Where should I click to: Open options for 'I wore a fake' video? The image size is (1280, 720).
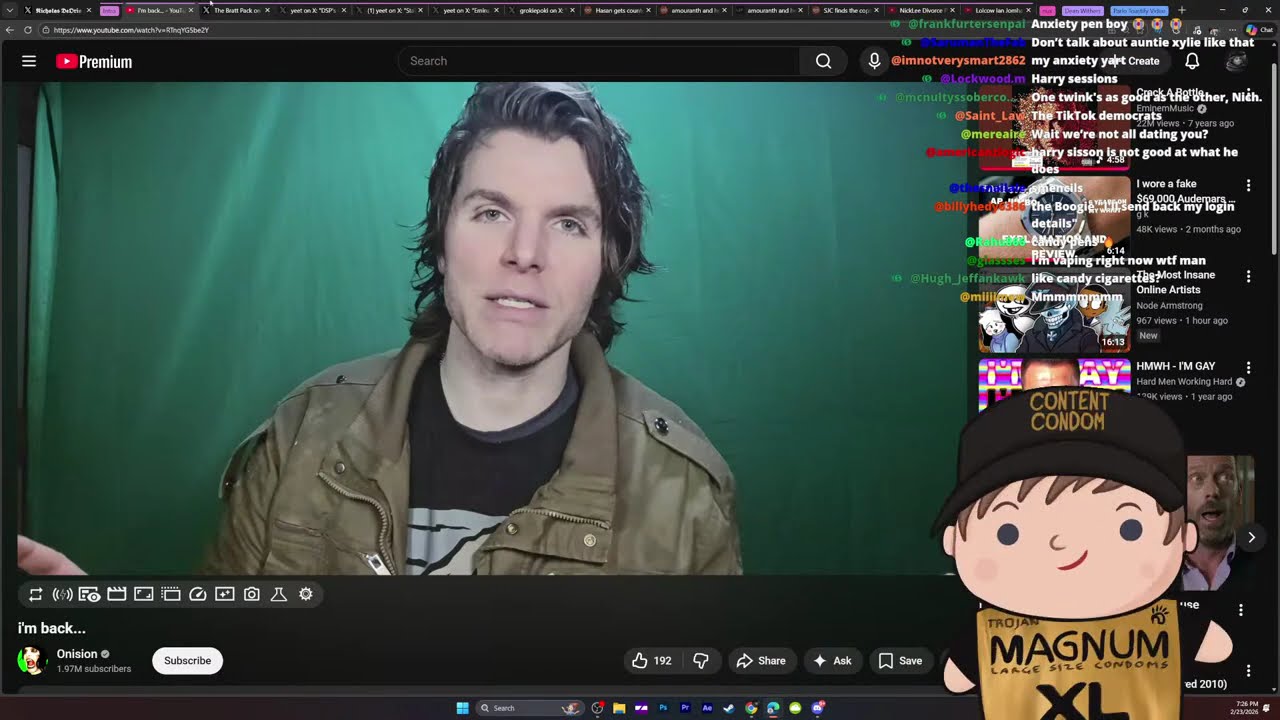[x=1248, y=185]
